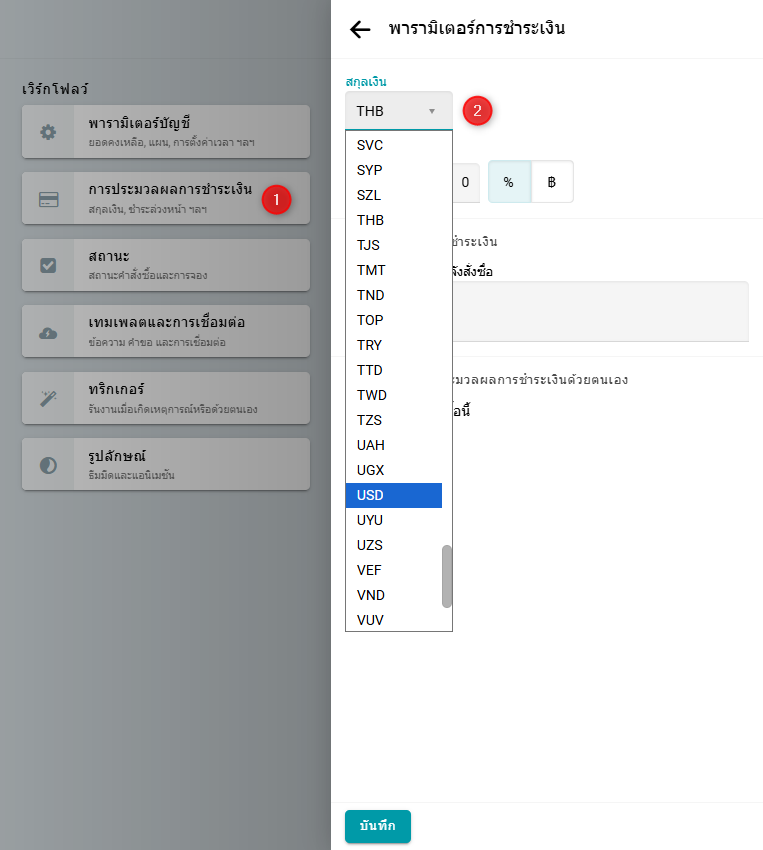Click the large text area under คำสั่งซื้อ
763x850 pixels.
pyautogui.click(x=600, y=311)
